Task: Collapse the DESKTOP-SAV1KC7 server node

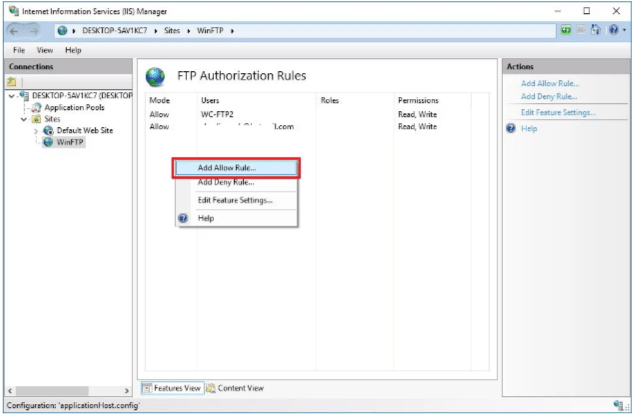Action: 11,96
